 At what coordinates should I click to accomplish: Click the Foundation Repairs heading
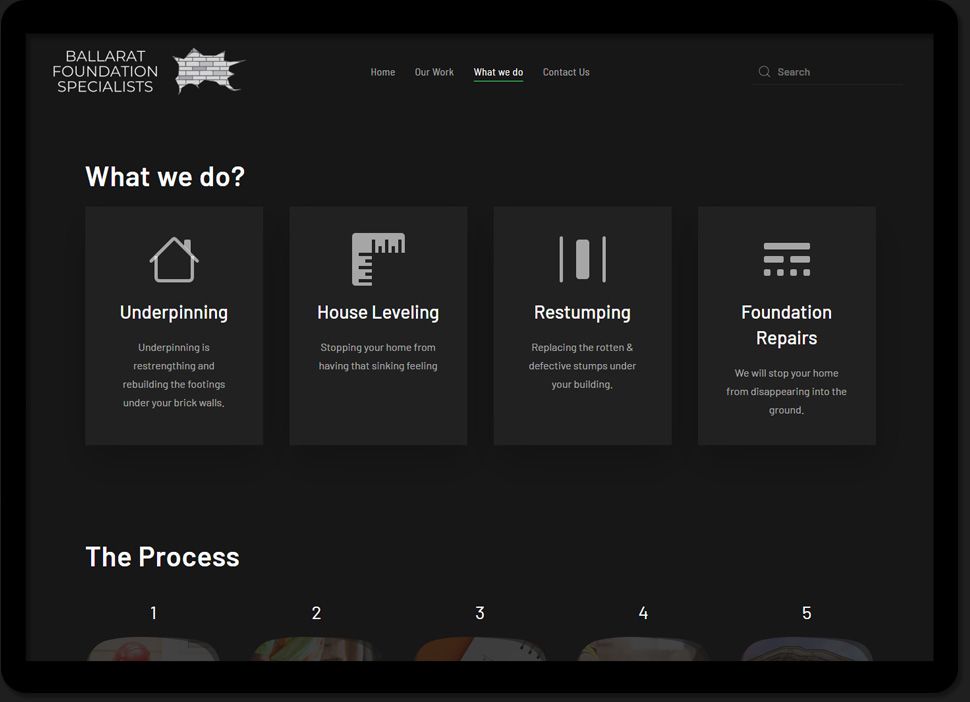tap(786, 325)
